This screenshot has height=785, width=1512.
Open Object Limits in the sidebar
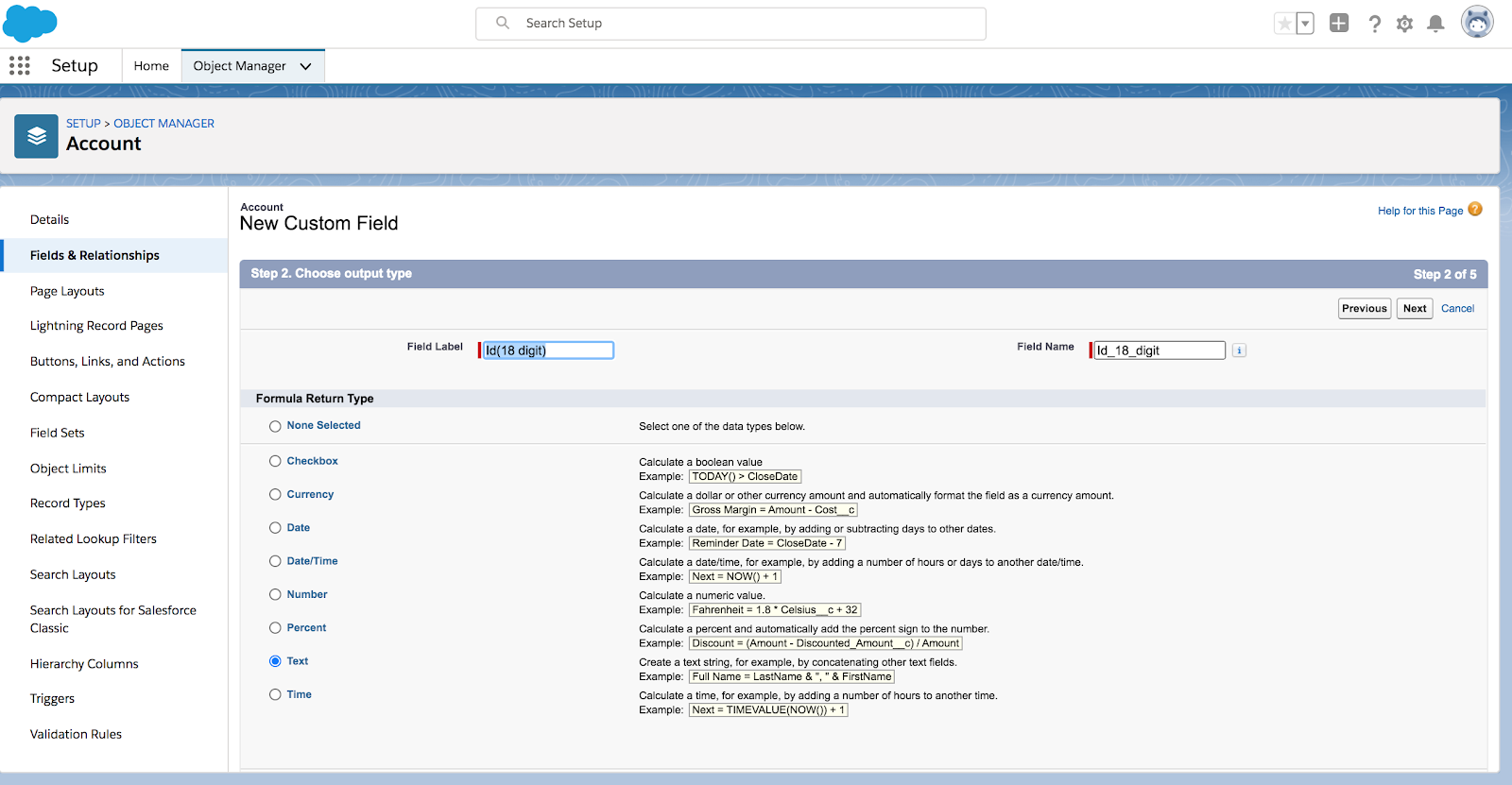pos(68,469)
